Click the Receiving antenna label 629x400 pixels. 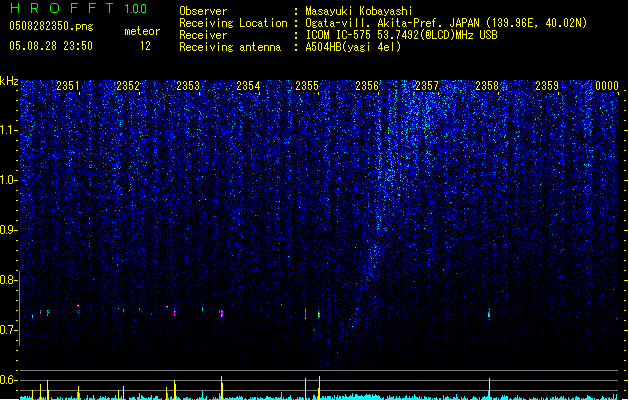pyautogui.click(x=230, y=47)
